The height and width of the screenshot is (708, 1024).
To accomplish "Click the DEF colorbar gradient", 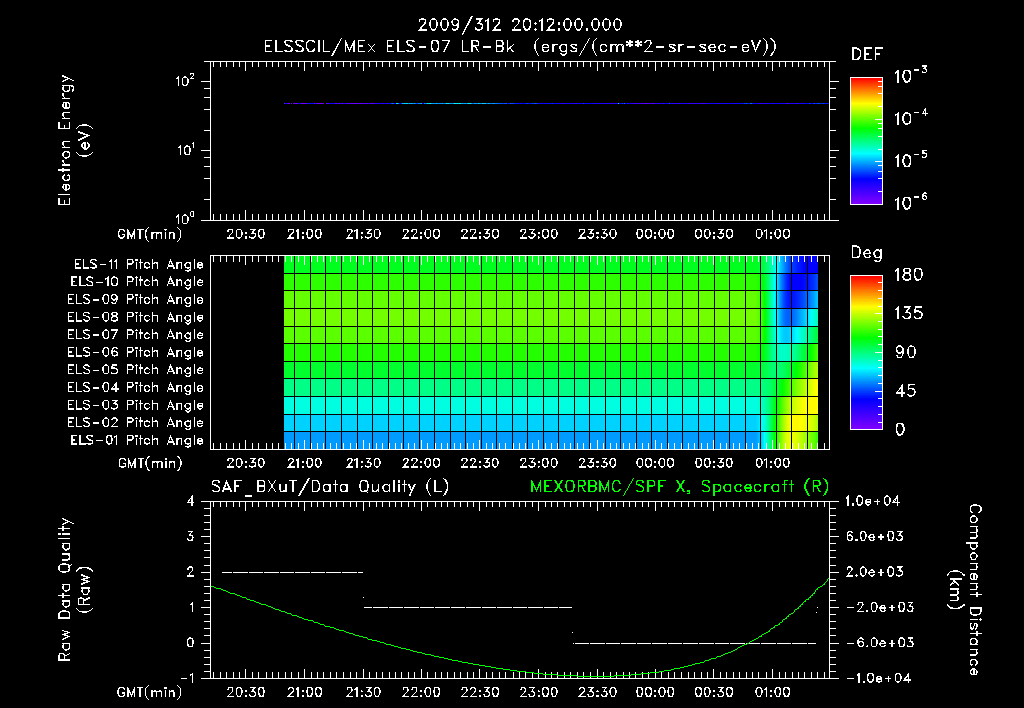I will pos(866,141).
